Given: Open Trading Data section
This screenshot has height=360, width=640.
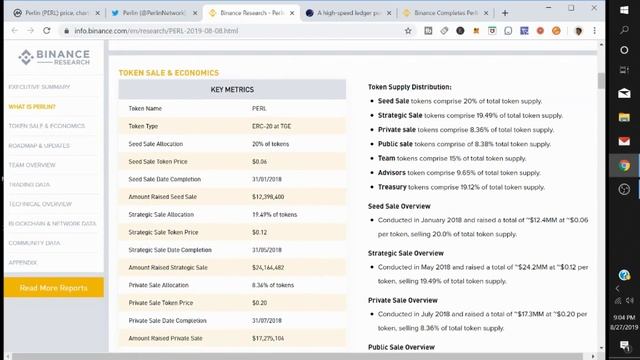Looking at the screenshot, I should tap(29, 184).
